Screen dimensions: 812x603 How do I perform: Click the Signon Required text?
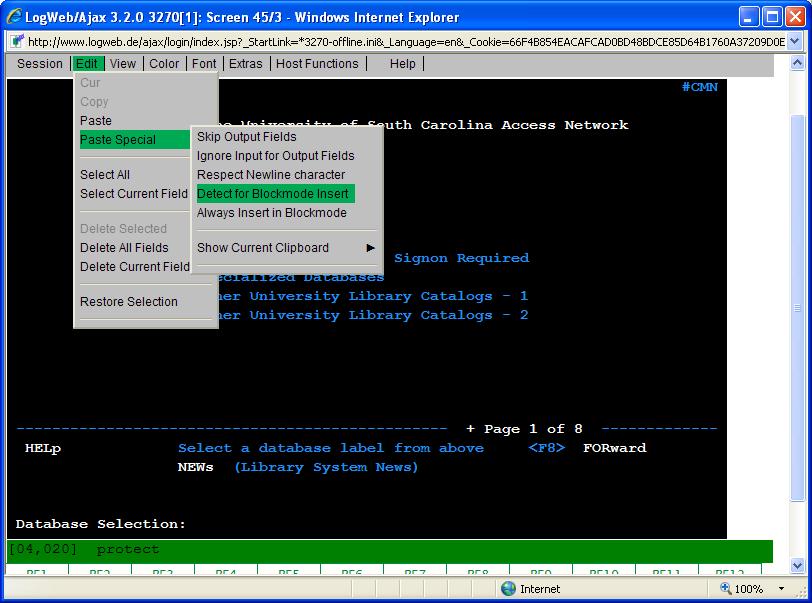[x=461, y=258]
